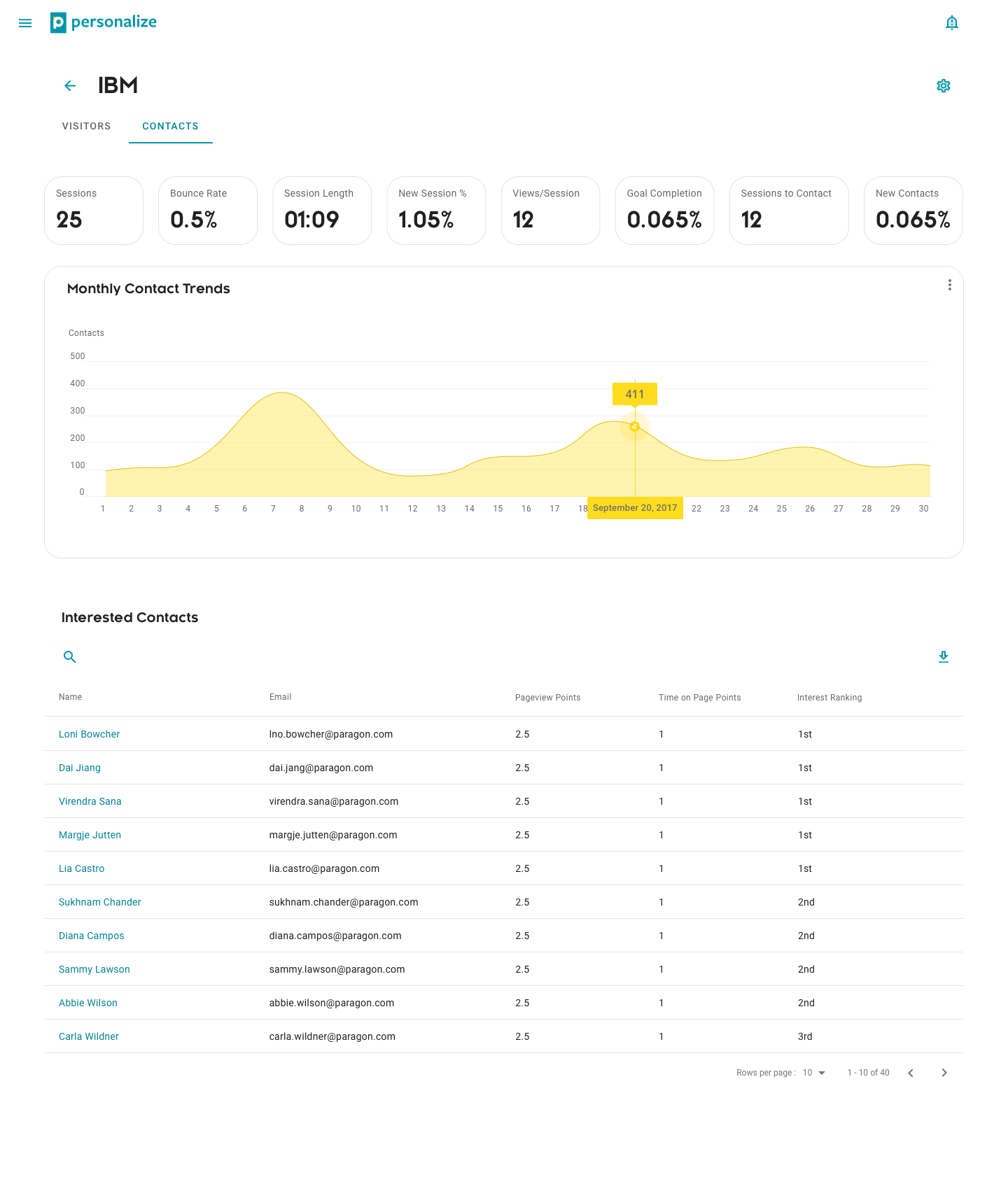
Task: Go to next page of contacts
Action: point(944,1073)
